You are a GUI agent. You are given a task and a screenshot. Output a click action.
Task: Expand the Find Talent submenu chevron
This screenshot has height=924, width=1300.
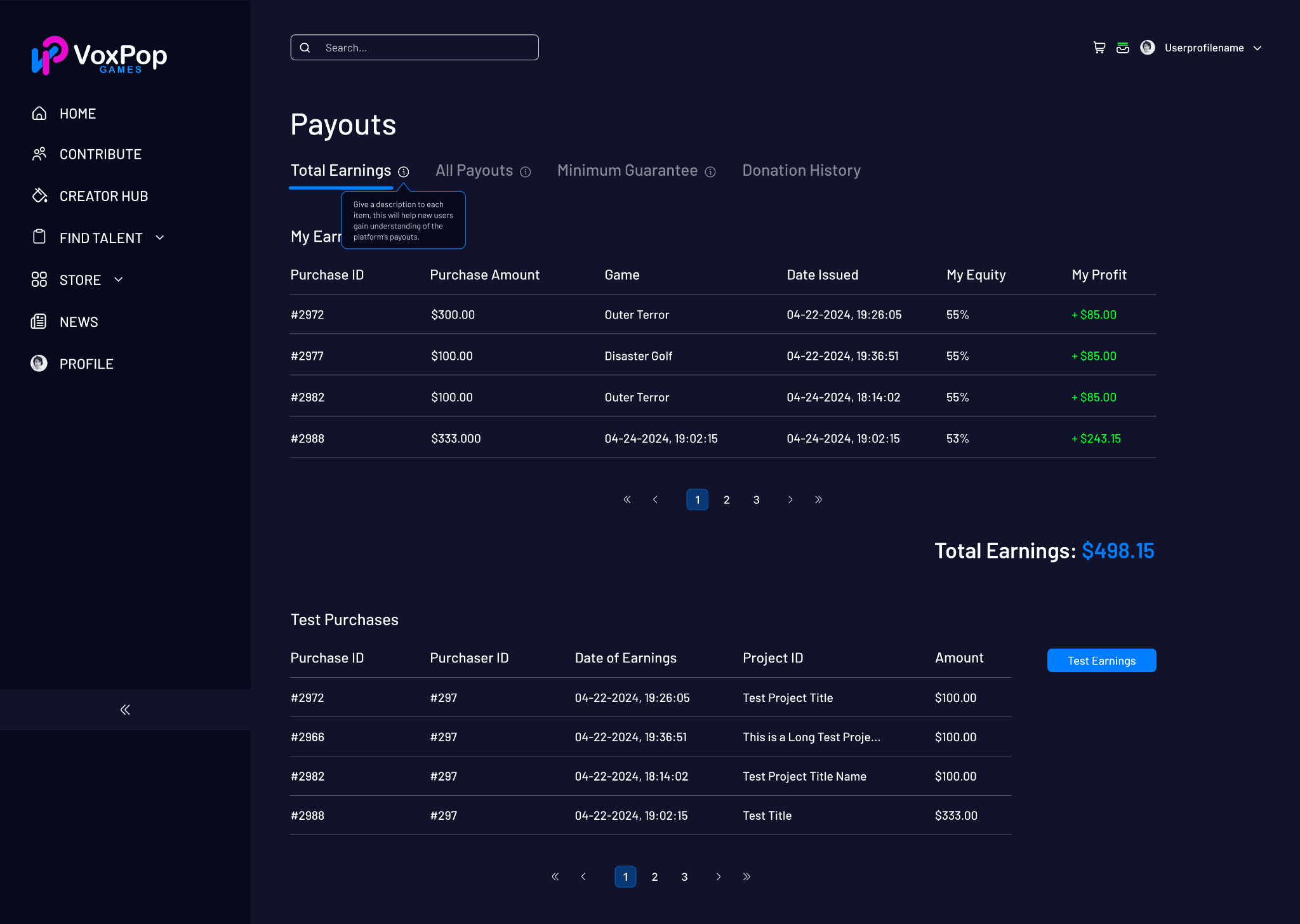160,237
